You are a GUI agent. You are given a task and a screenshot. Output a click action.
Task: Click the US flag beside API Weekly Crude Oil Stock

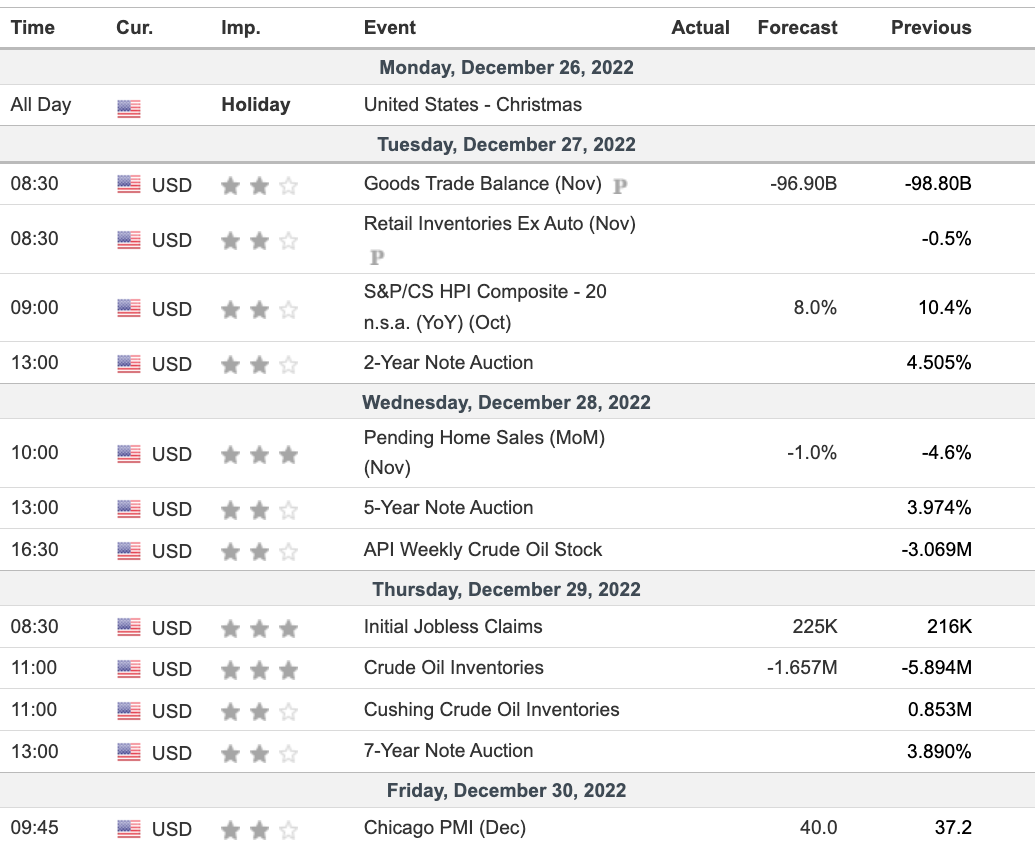pyautogui.click(x=129, y=551)
